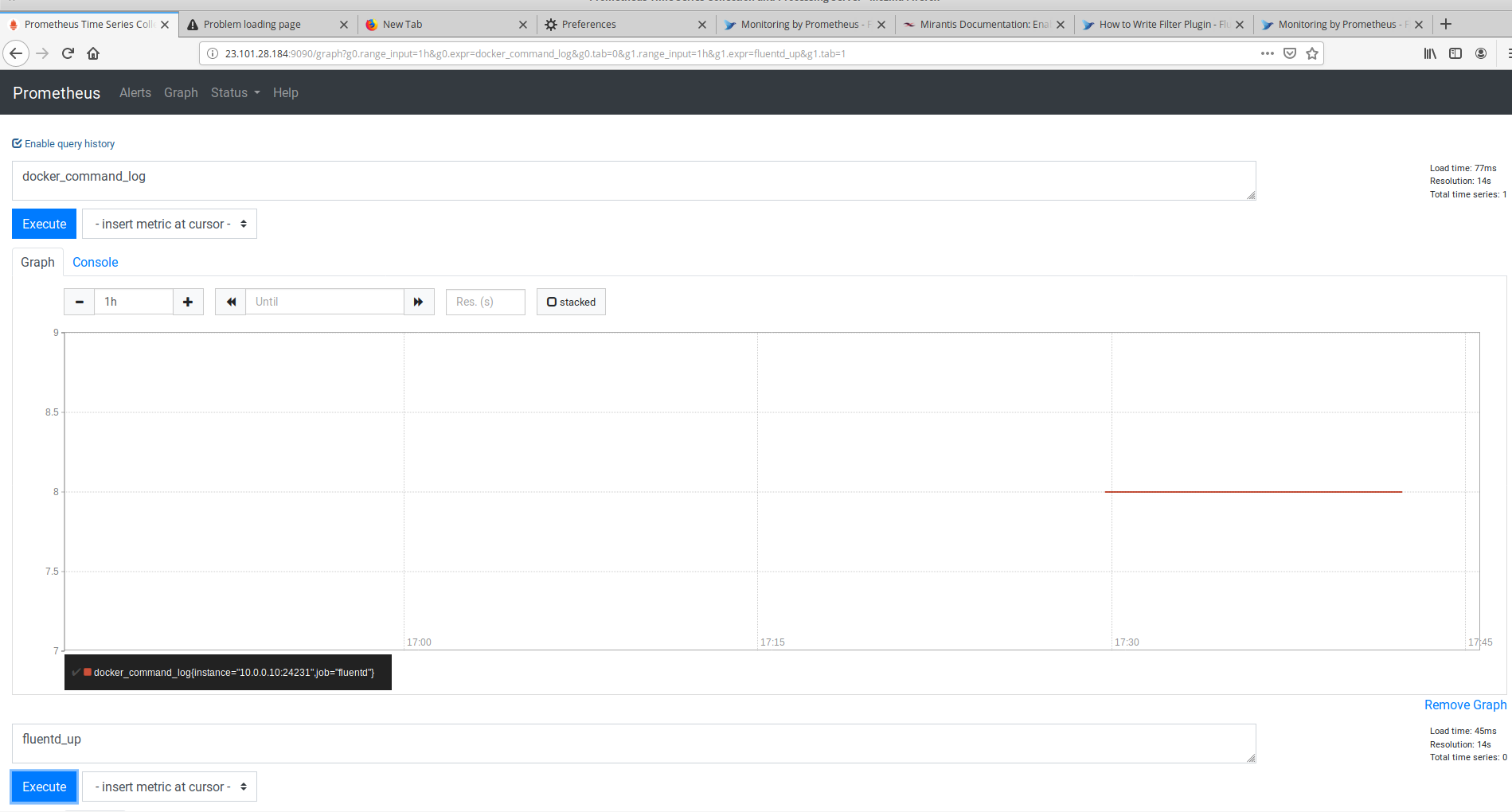Screen dimensions: 1512x812
Task: Click the red legend color swatch
Action: point(88,672)
